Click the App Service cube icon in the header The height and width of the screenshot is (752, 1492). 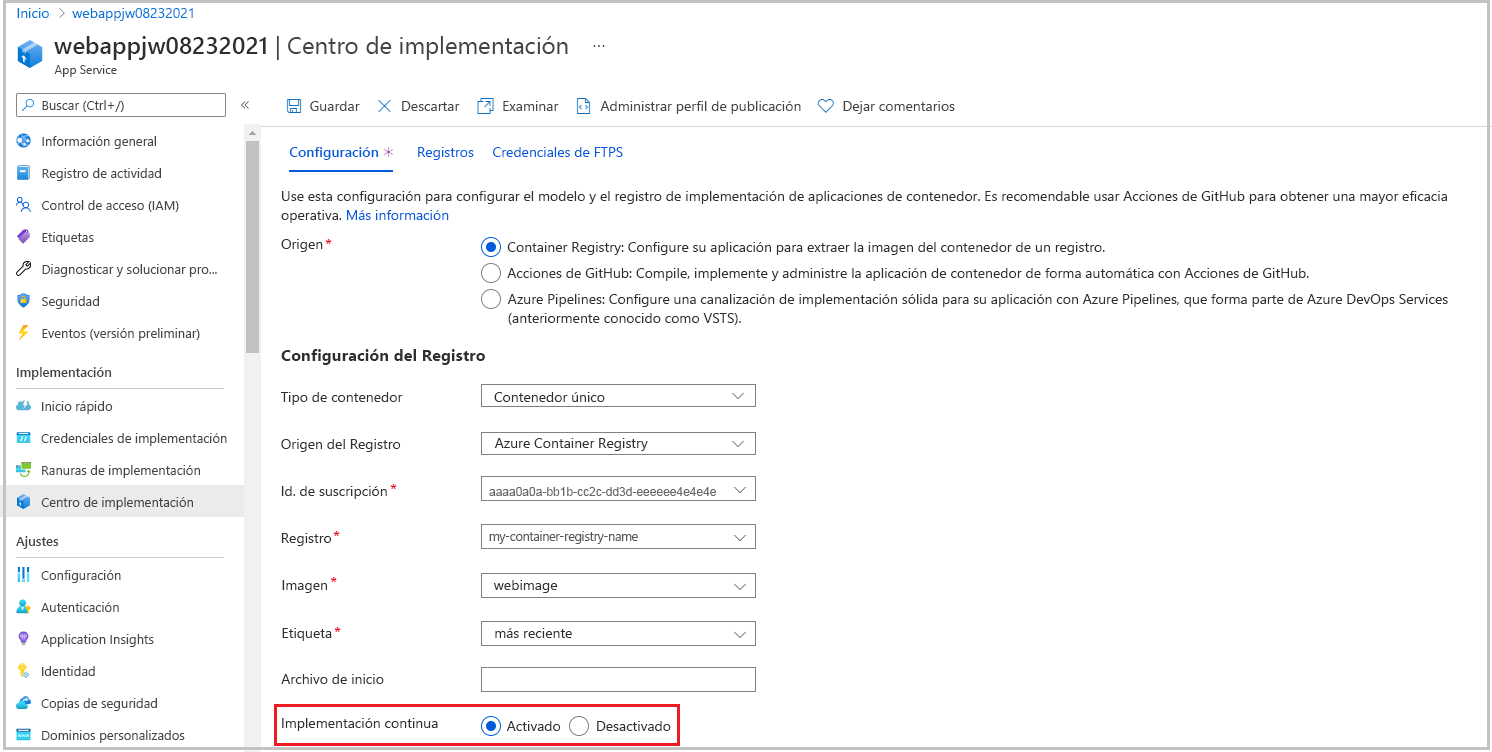click(x=30, y=55)
